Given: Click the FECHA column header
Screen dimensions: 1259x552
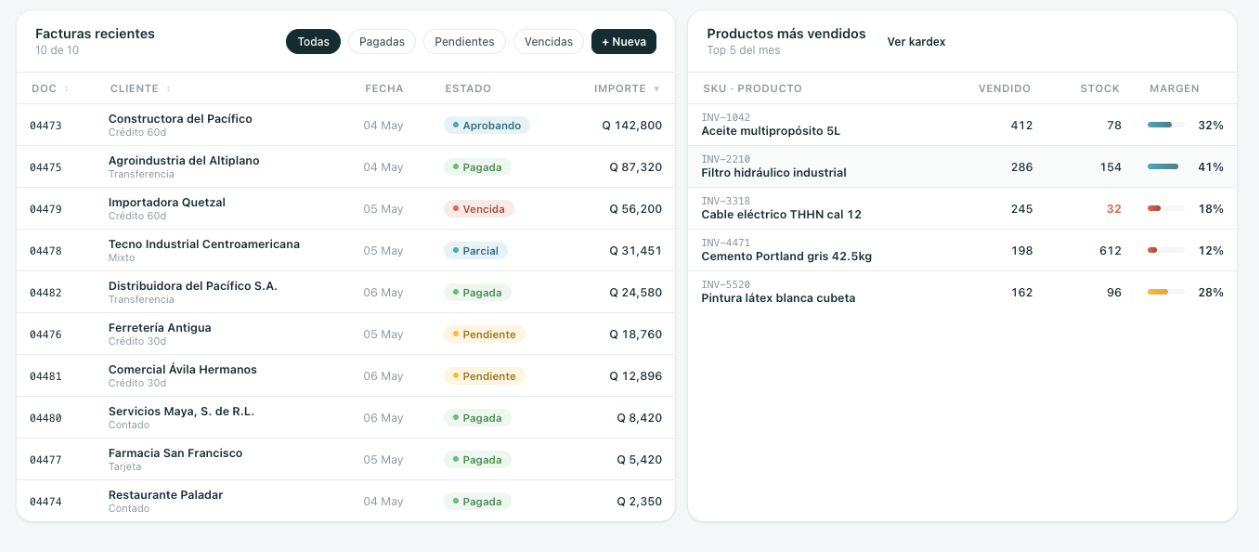Looking at the screenshot, I should click(x=384, y=89).
